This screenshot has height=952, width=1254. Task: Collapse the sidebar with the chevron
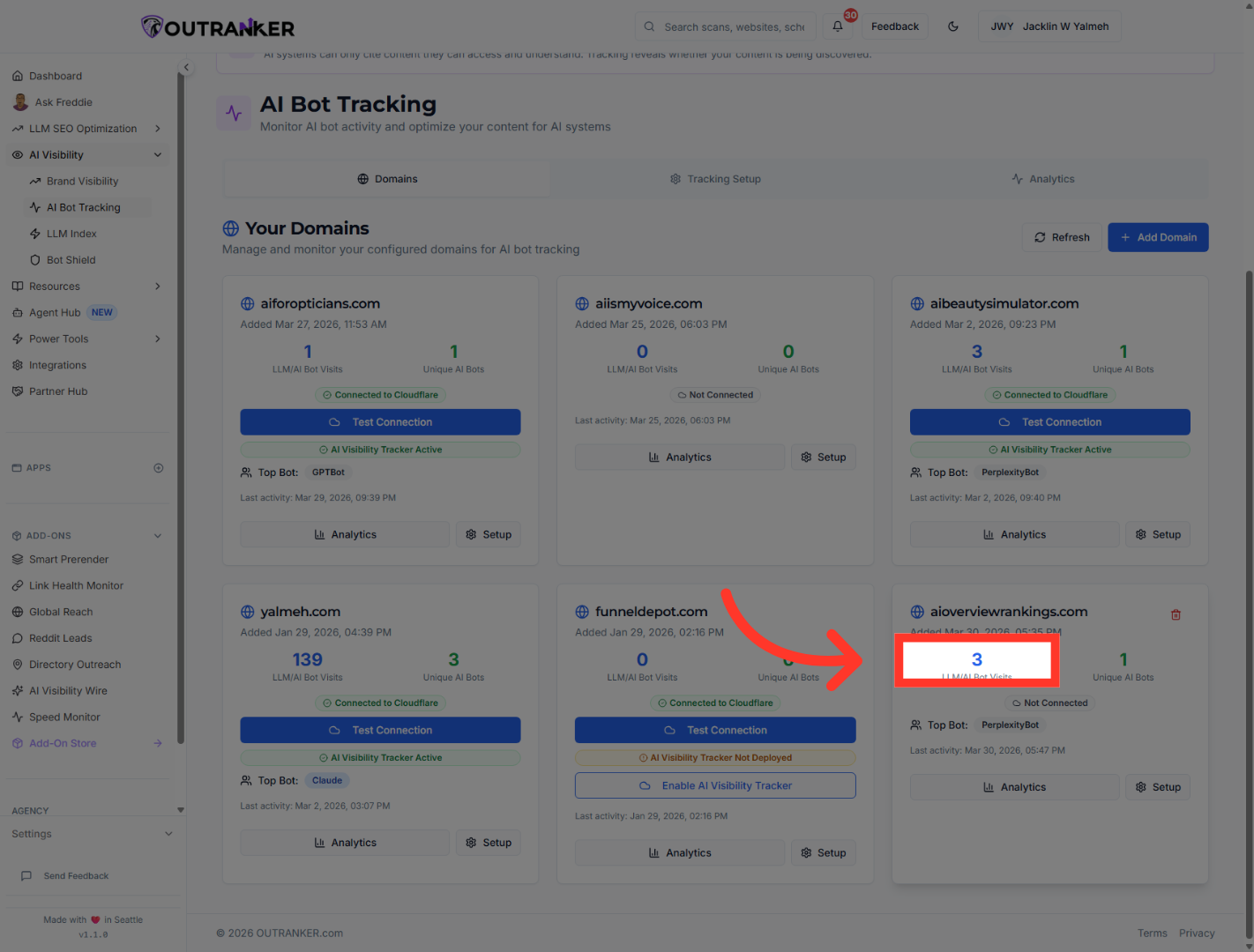(186, 67)
